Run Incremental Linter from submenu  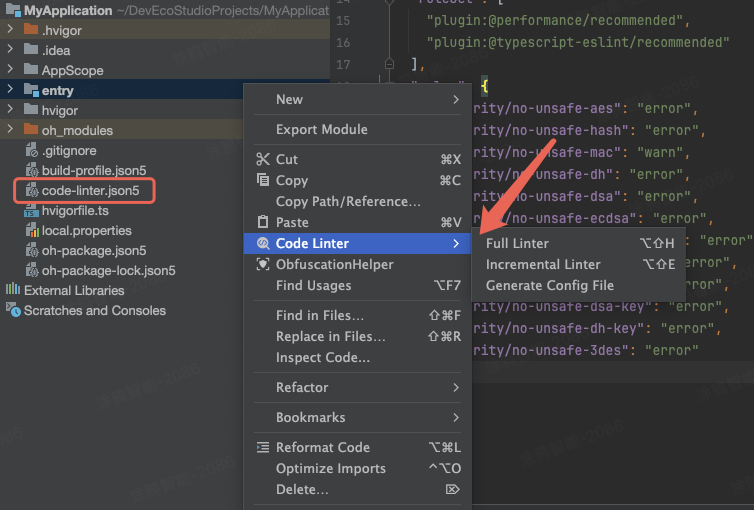[x=579, y=264]
